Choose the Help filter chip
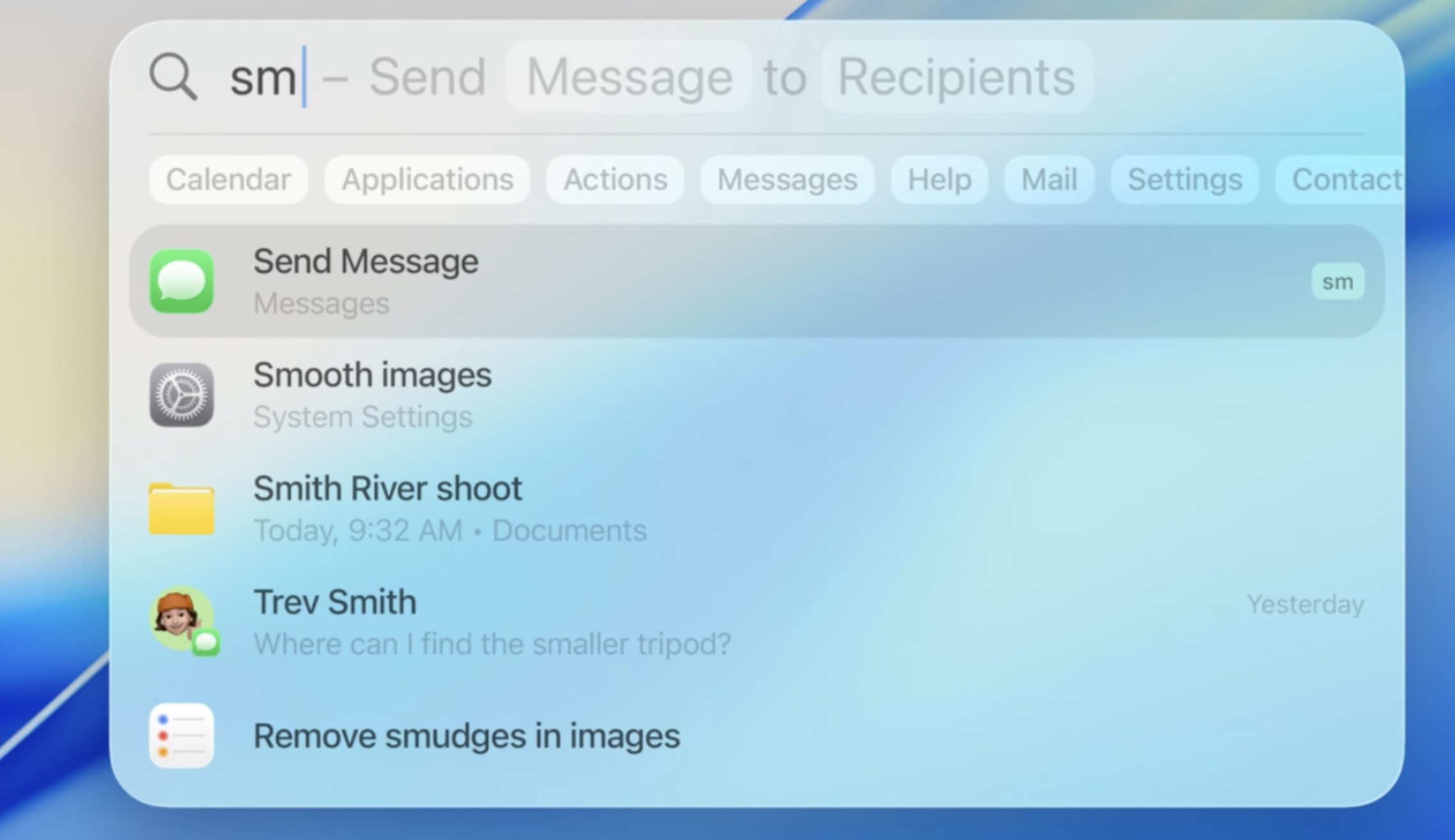The image size is (1455, 840). click(939, 180)
